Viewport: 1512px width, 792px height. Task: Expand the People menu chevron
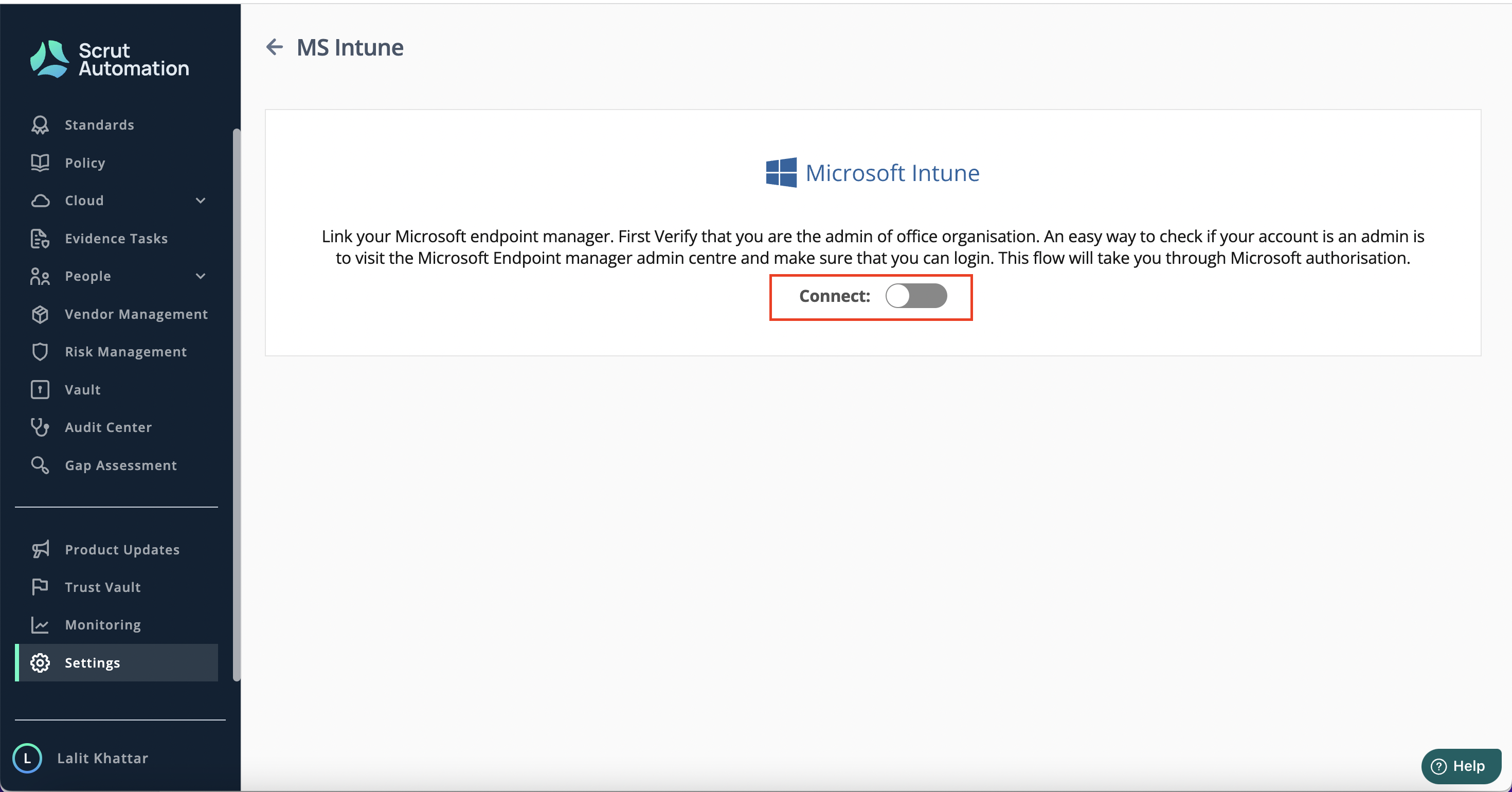[201, 276]
